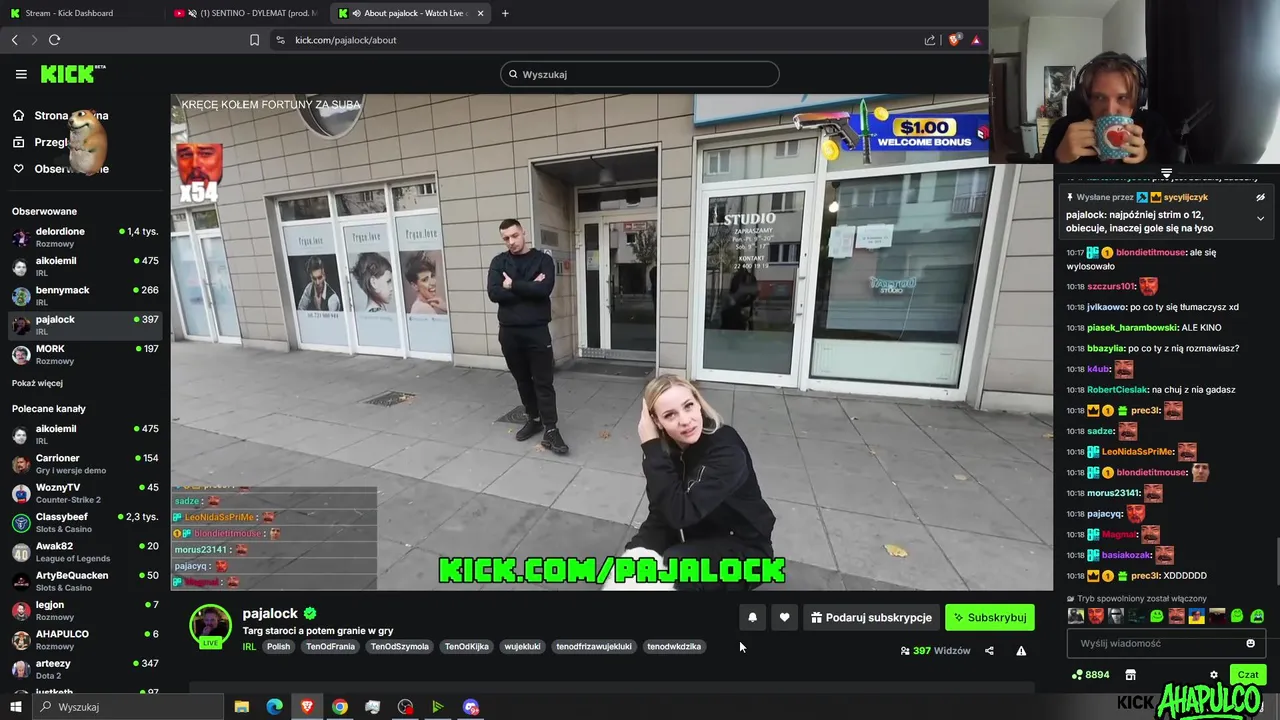Open a new browser tab
Image resolution: width=1280 pixels, height=720 pixels.
coord(505,13)
